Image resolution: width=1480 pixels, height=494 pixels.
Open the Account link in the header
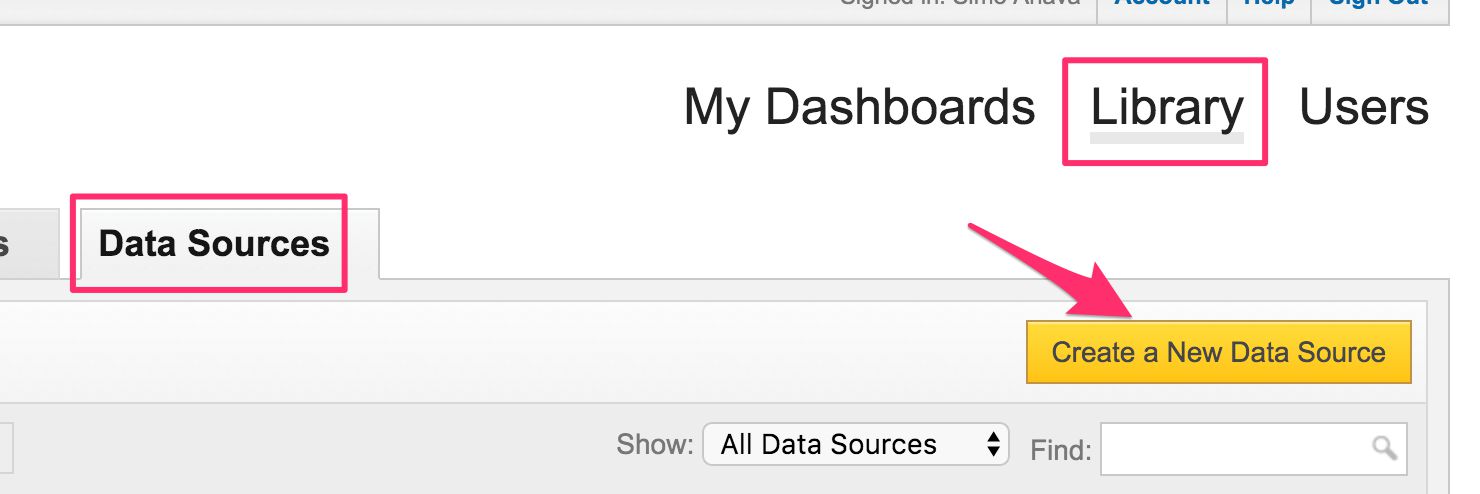[x=1161, y=4]
